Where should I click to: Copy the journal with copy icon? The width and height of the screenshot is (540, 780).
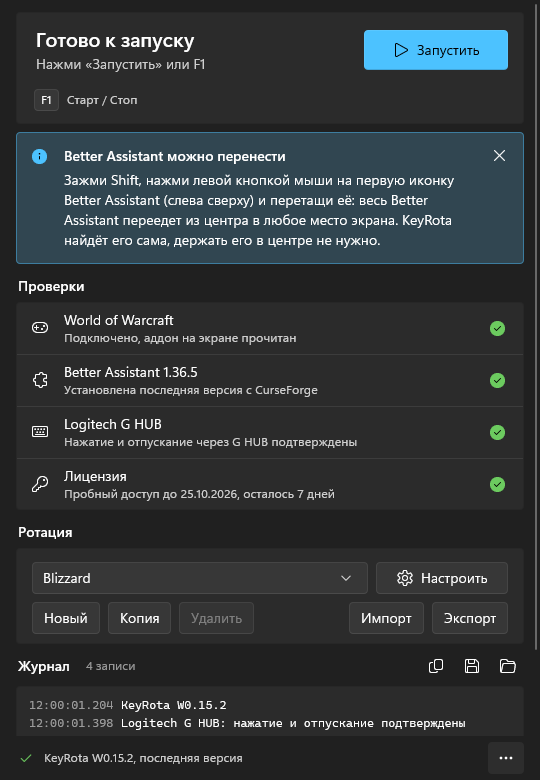(436, 666)
